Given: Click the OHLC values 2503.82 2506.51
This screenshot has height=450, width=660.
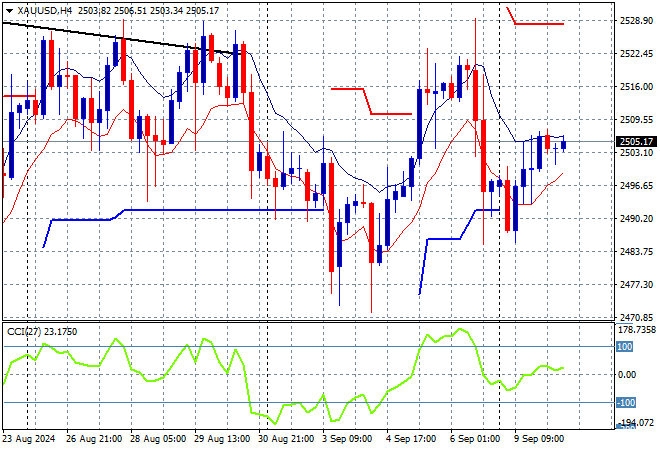Looking at the screenshot, I should [x=112, y=11].
